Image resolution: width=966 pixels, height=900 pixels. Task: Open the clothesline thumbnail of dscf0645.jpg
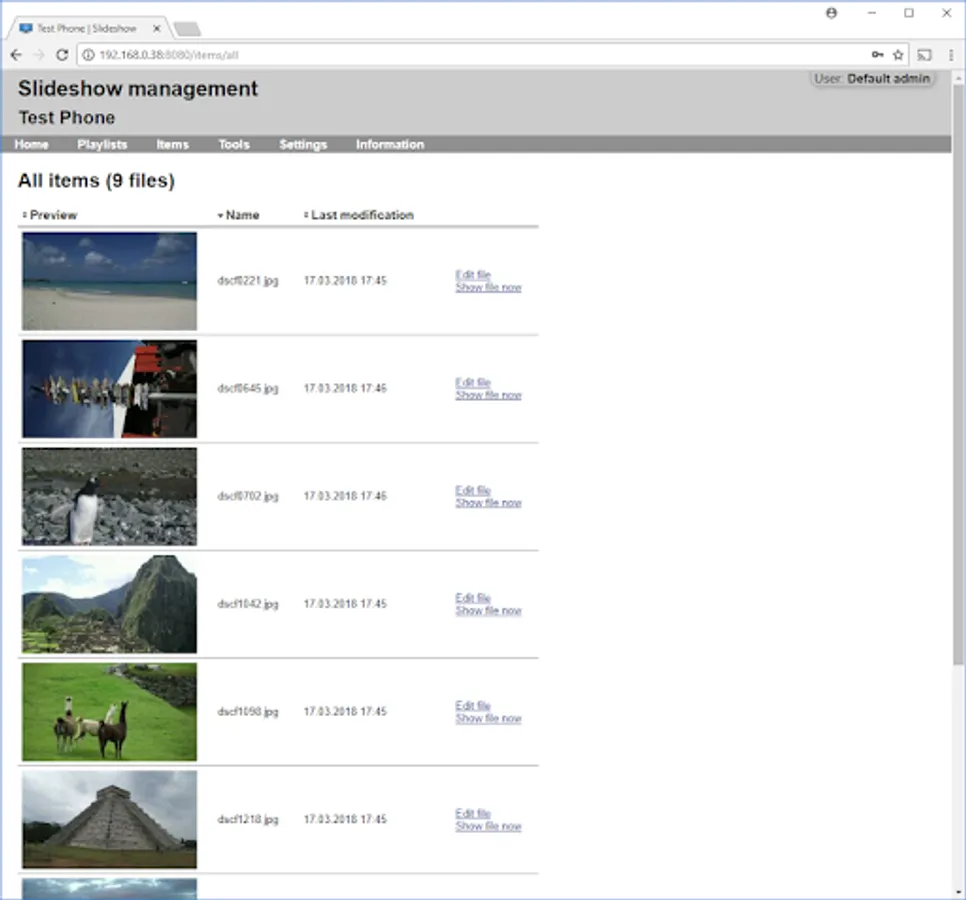pyautogui.click(x=110, y=389)
